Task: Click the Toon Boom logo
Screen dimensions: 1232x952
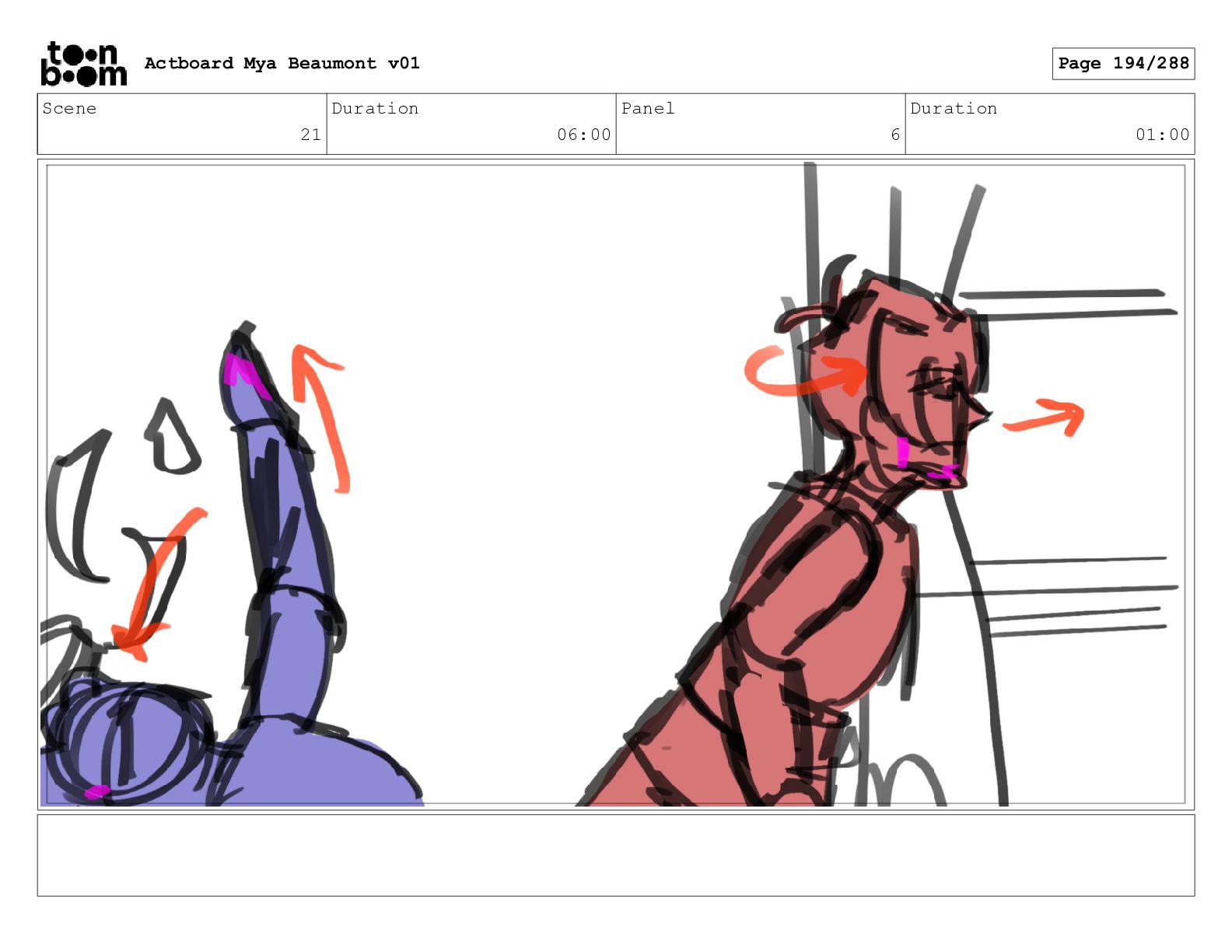Action: click(x=83, y=63)
